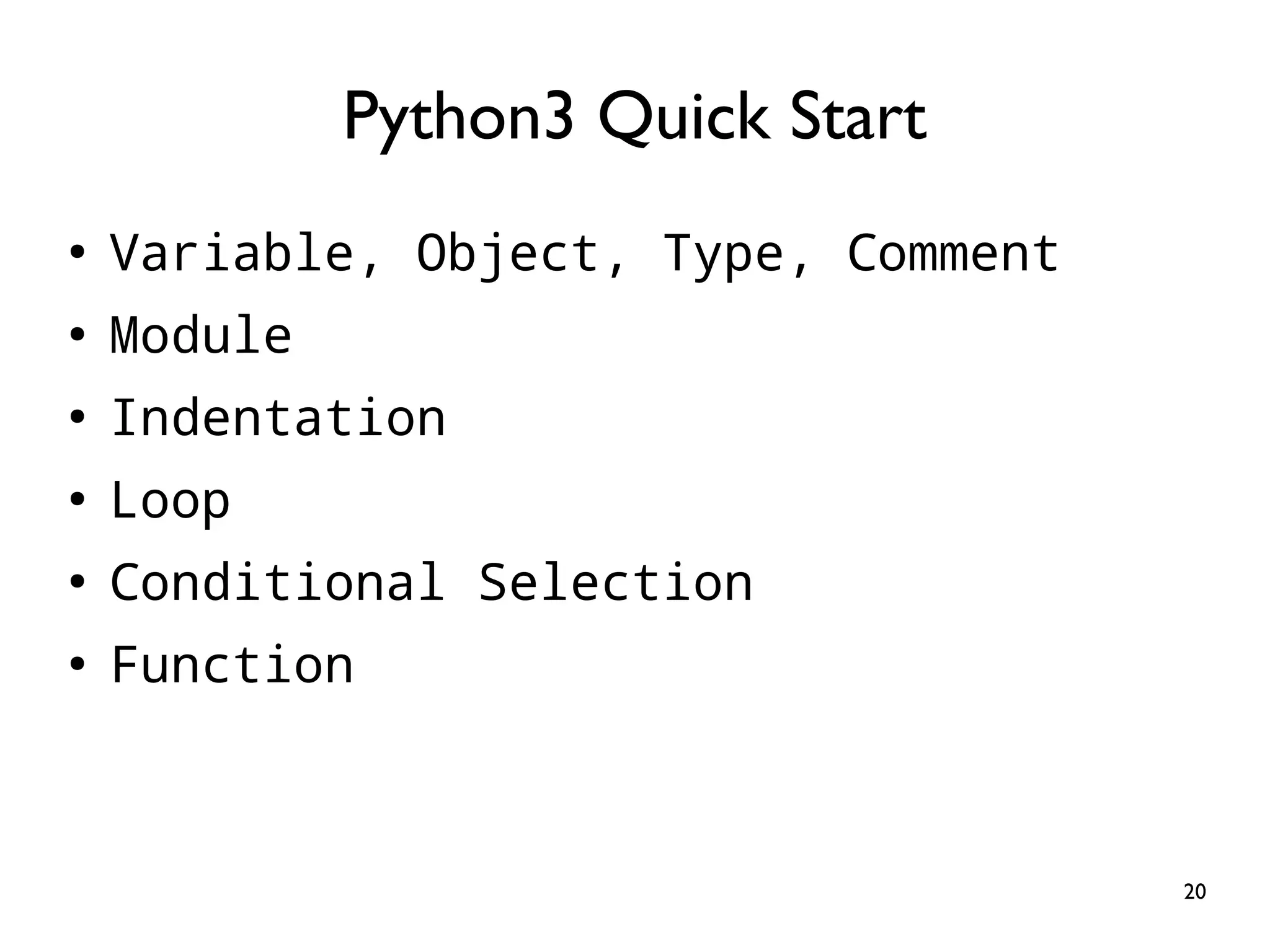Click the slide page number 20
This screenshot has width=1270, height=952.
point(1194,892)
